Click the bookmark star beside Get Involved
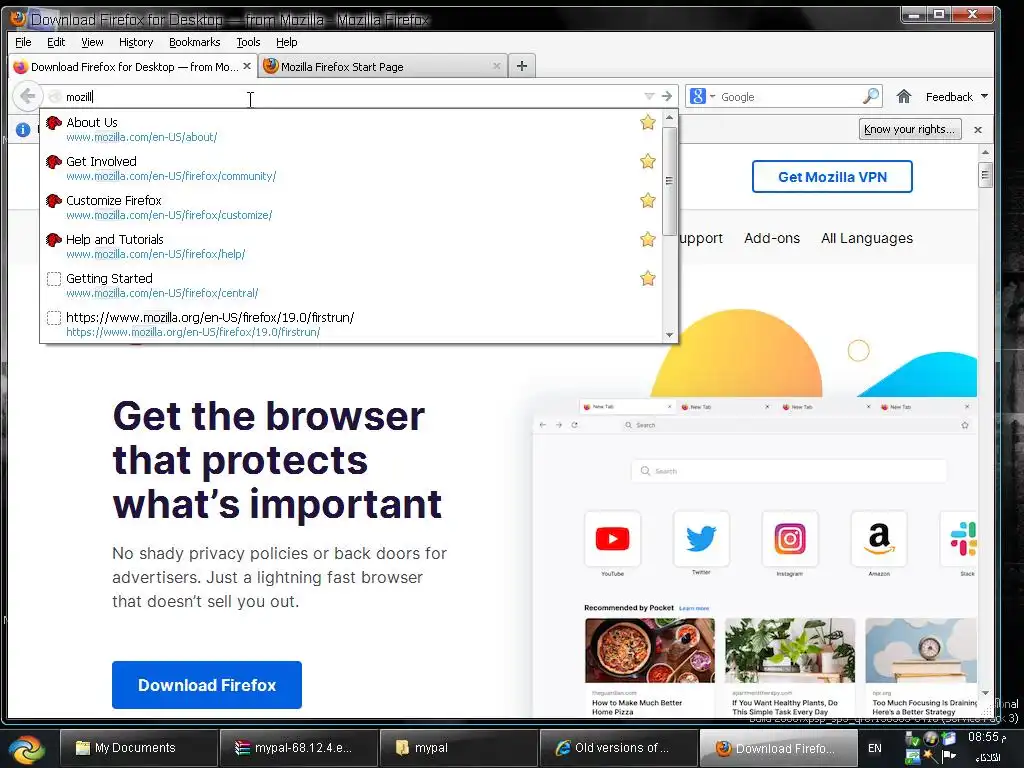The width and height of the screenshot is (1024, 768). pos(647,161)
